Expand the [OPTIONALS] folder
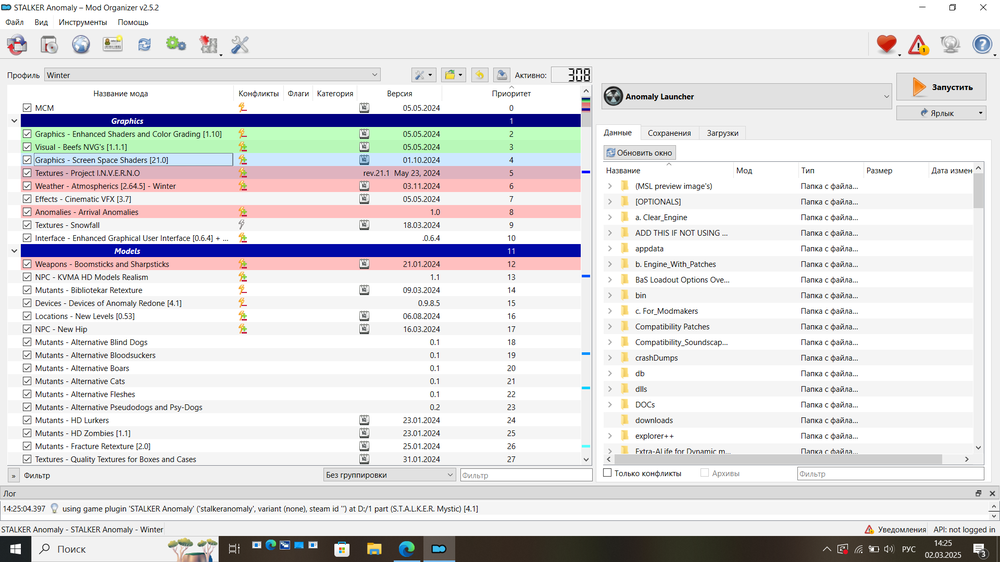1000x562 pixels. (x=610, y=201)
